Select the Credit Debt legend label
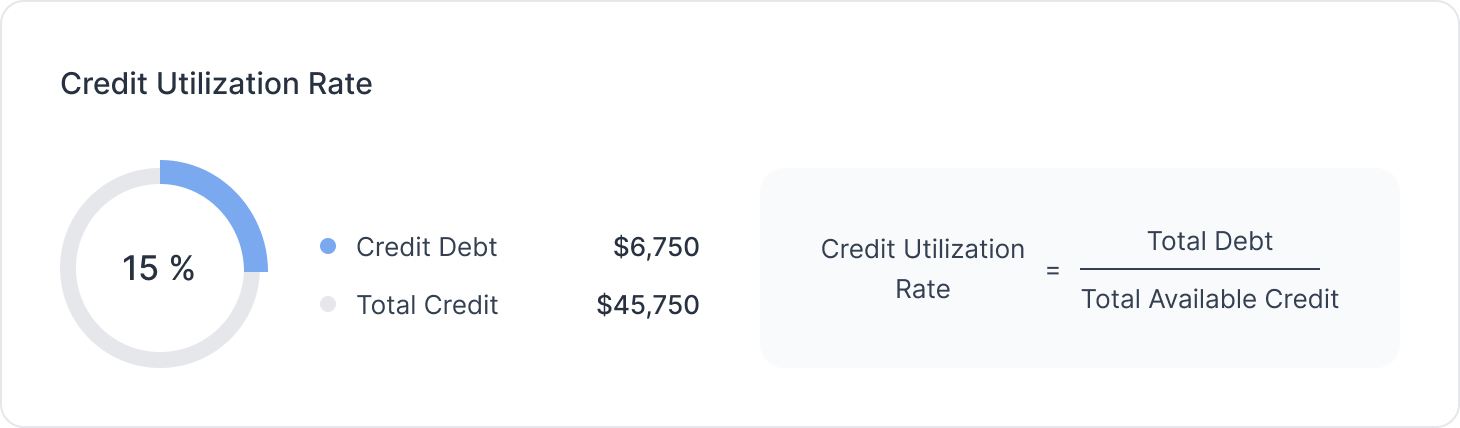This screenshot has width=1460, height=428. pos(426,246)
